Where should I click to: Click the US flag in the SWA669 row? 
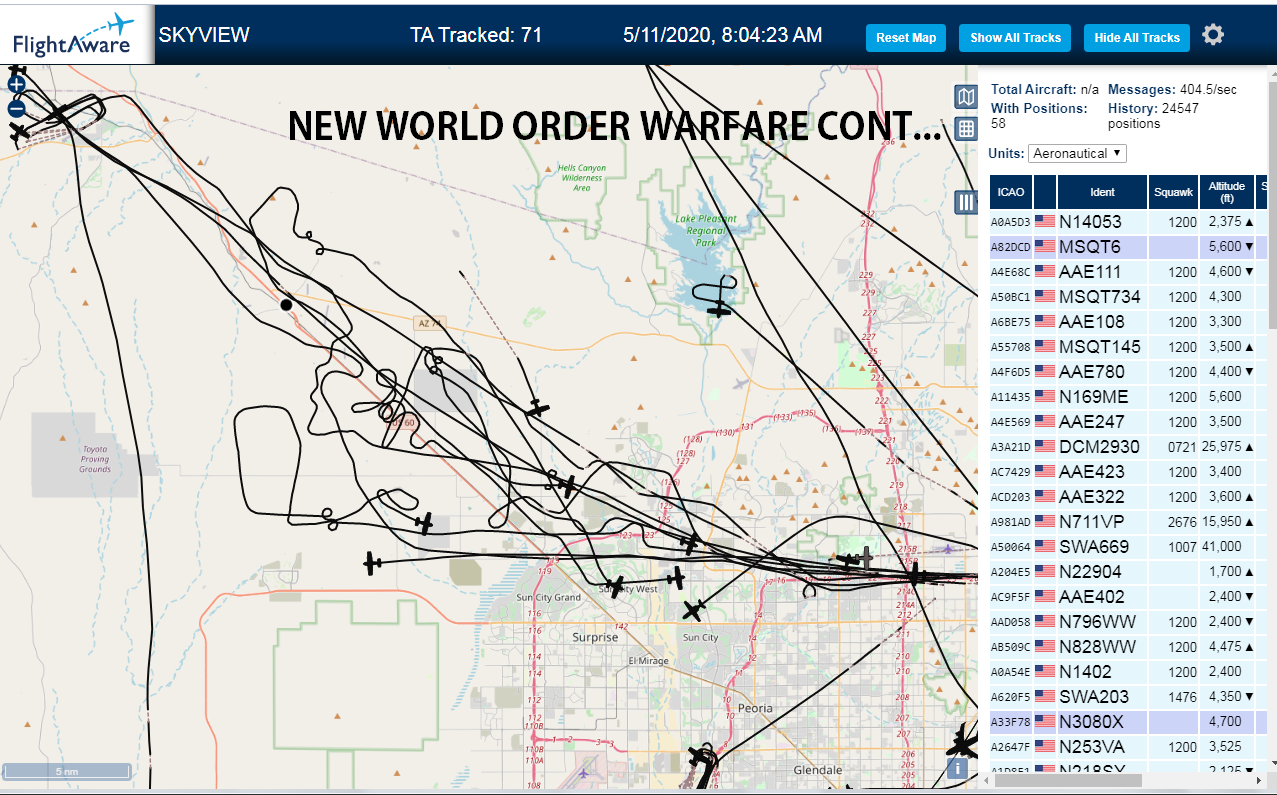(x=1045, y=547)
